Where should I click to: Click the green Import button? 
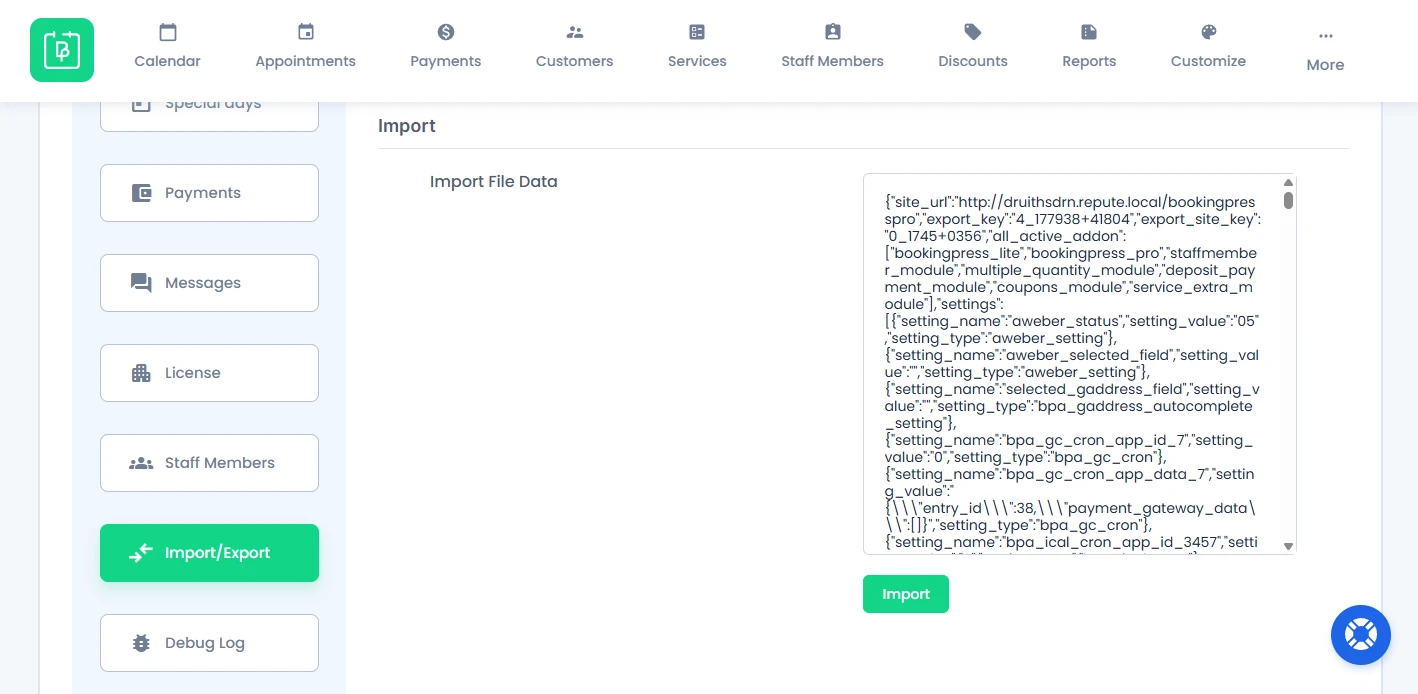tap(906, 594)
